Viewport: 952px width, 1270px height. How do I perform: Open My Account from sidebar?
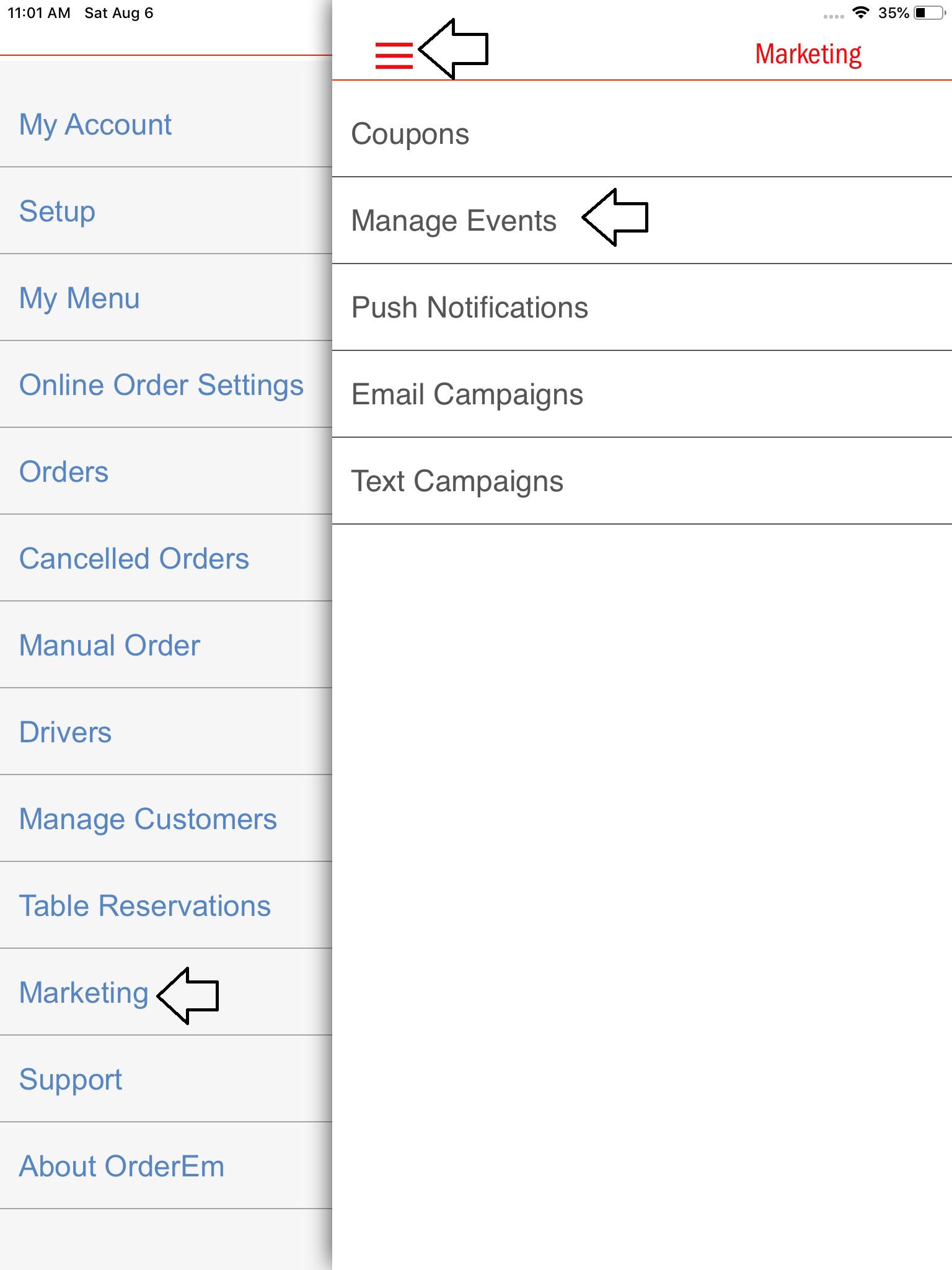click(x=95, y=124)
